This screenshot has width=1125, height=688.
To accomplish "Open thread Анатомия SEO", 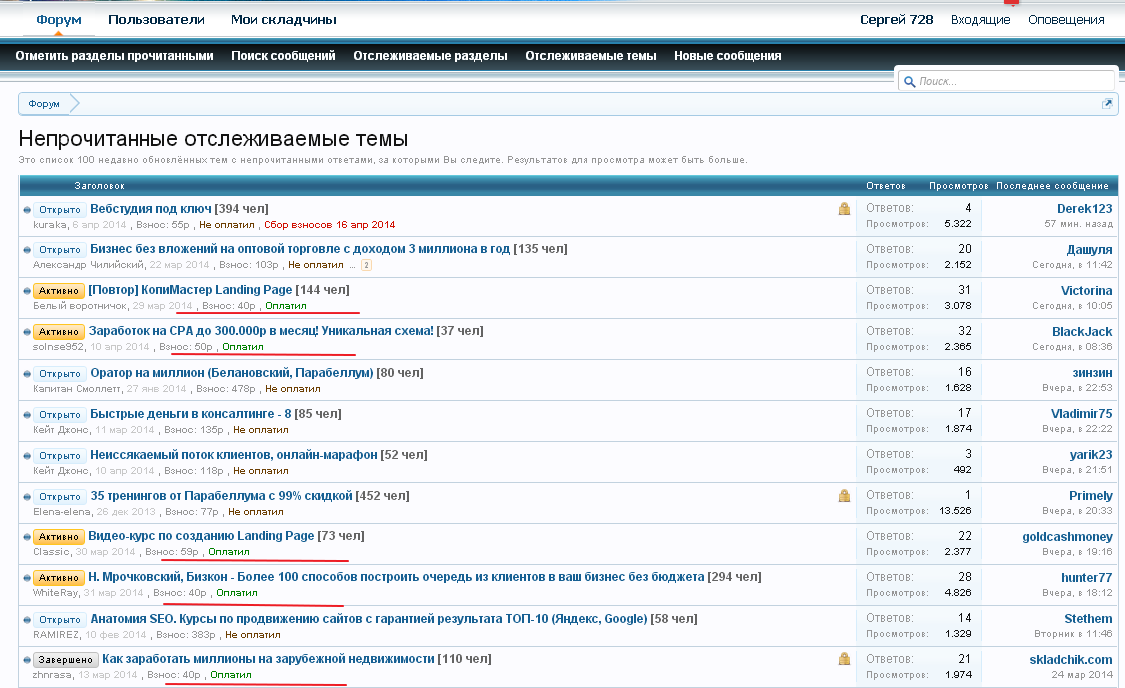I will (x=369, y=618).
